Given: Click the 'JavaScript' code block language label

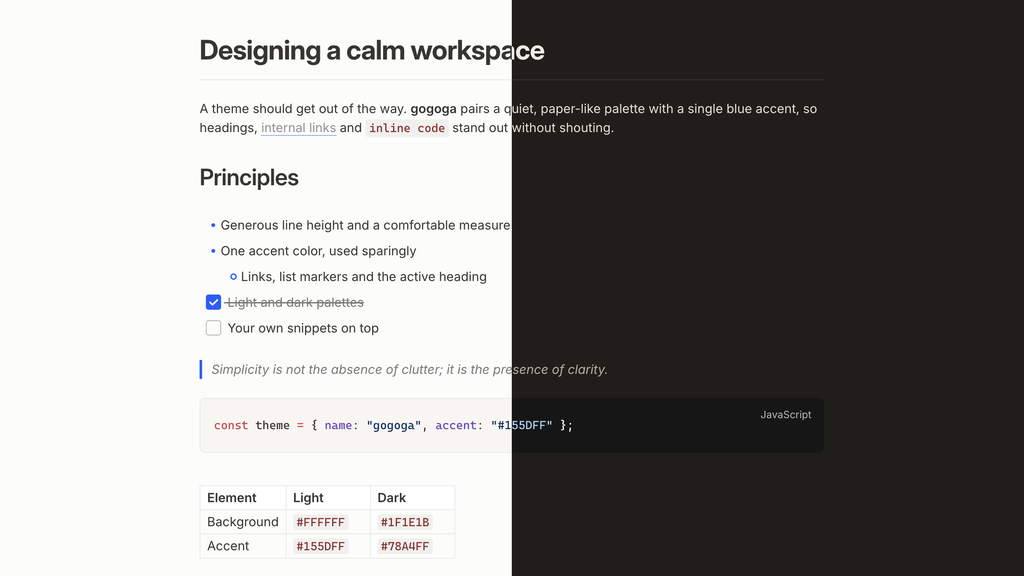Looking at the screenshot, I should point(786,415).
